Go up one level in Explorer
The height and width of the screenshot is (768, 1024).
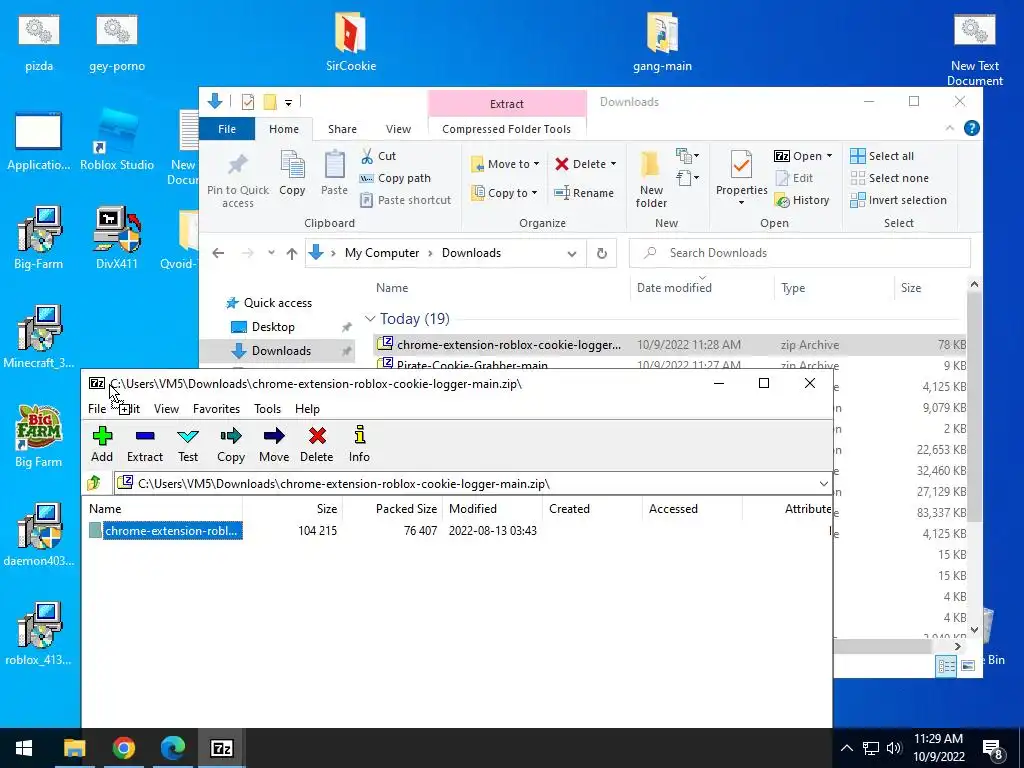[x=292, y=253]
